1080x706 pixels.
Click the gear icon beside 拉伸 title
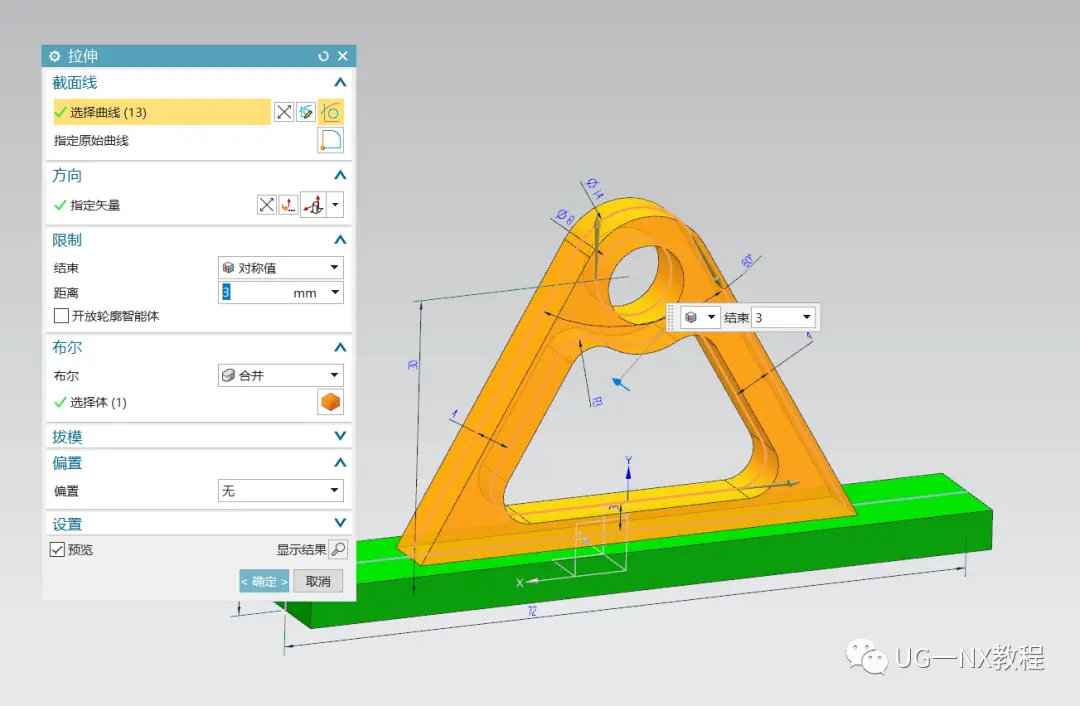point(55,56)
